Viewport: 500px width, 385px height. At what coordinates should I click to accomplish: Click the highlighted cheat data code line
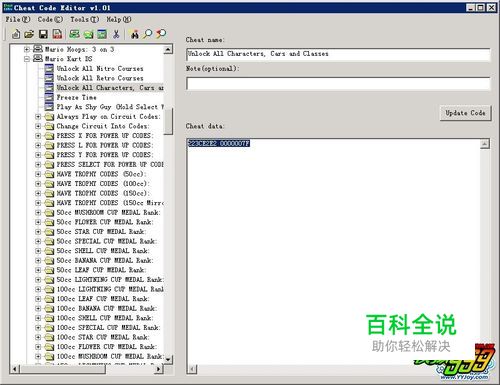(x=219, y=143)
